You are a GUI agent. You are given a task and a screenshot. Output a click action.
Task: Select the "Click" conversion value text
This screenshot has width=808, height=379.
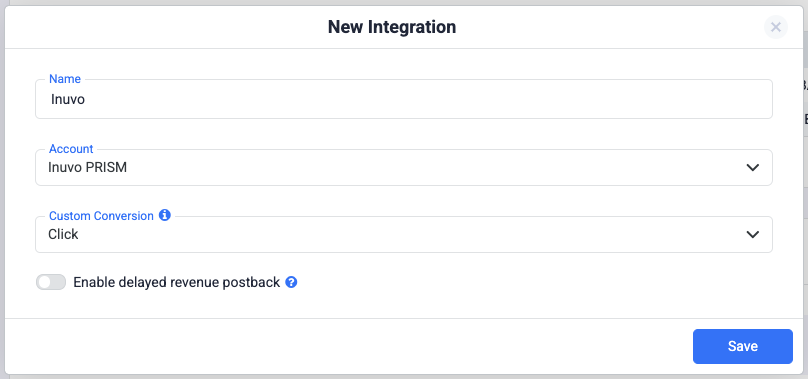[63, 234]
